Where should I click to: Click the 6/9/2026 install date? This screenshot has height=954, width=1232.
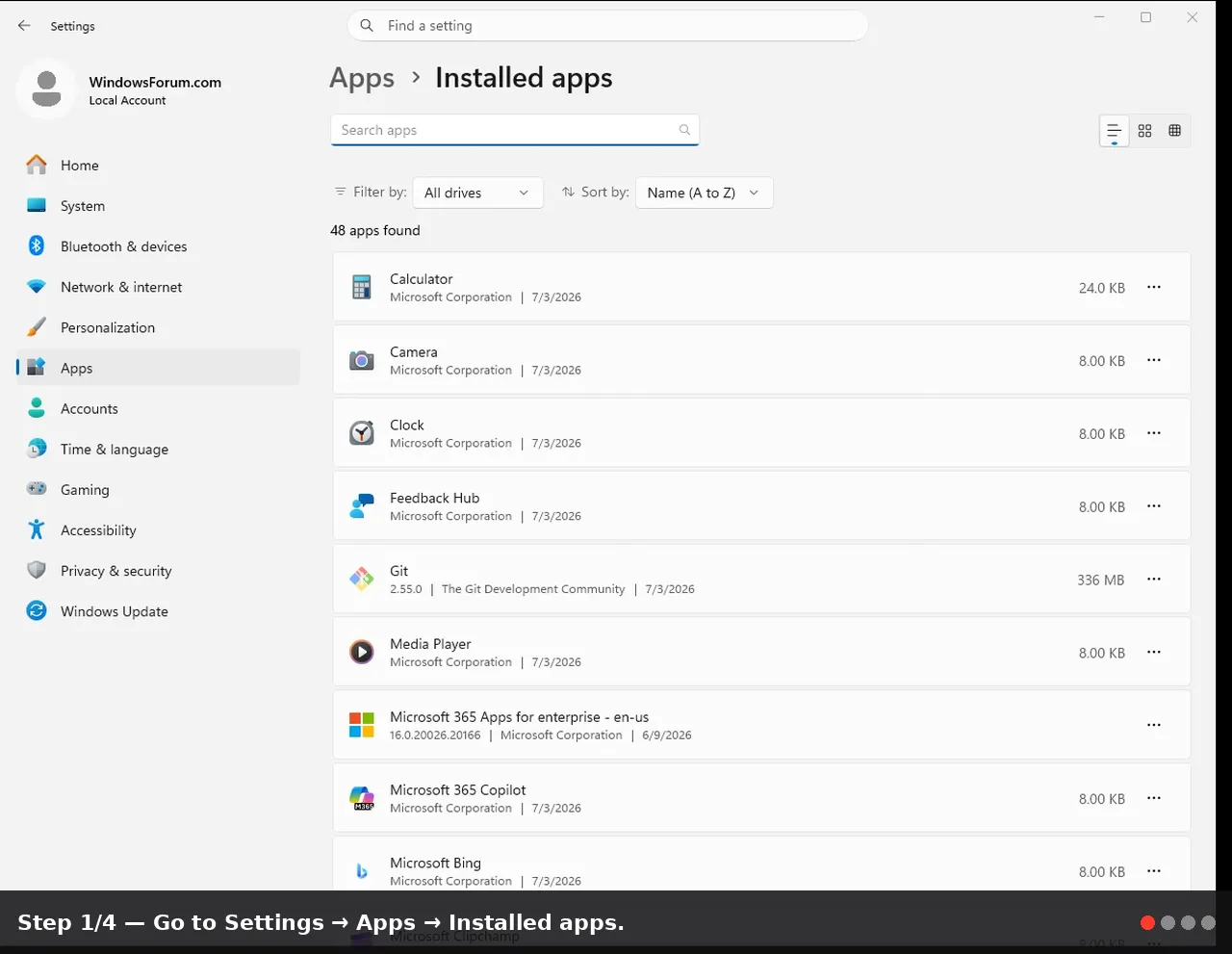(x=667, y=735)
